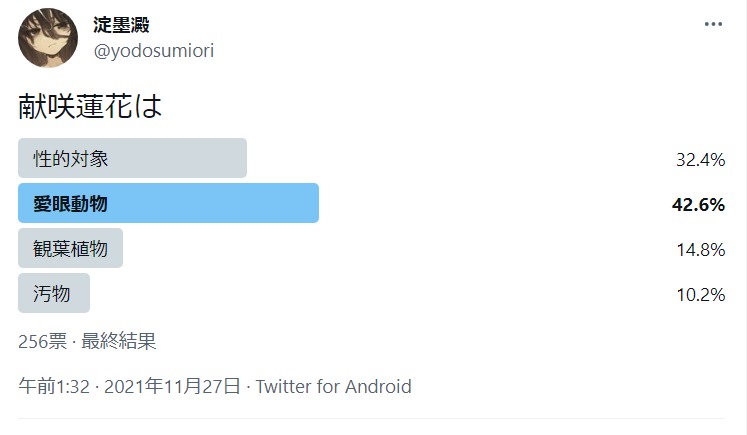
Task: Click the bold 42.6% percentage
Action: (x=698, y=204)
